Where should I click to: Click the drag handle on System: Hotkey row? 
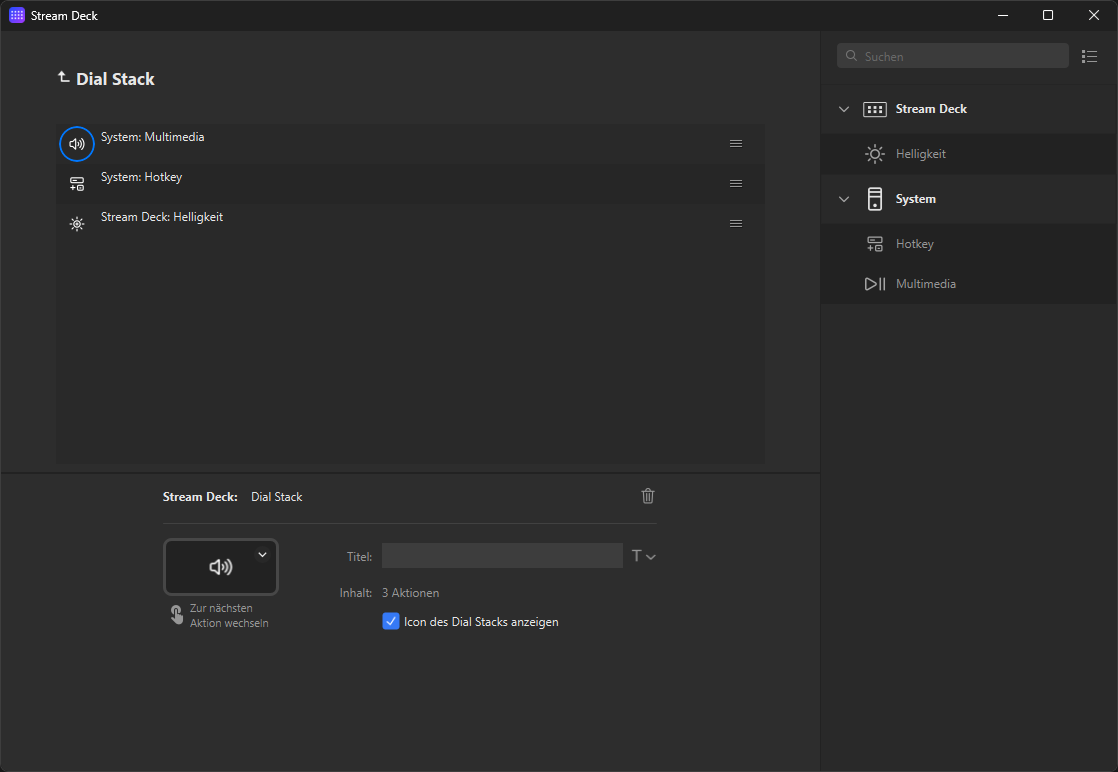pyautogui.click(x=736, y=184)
